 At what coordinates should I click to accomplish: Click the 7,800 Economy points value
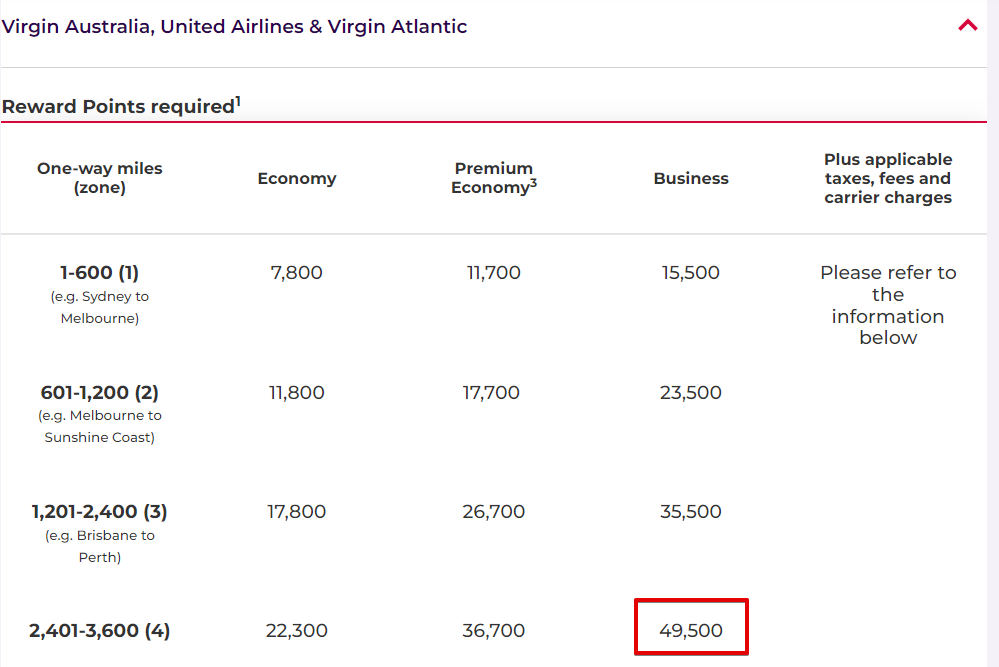click(x=297, y=273)
